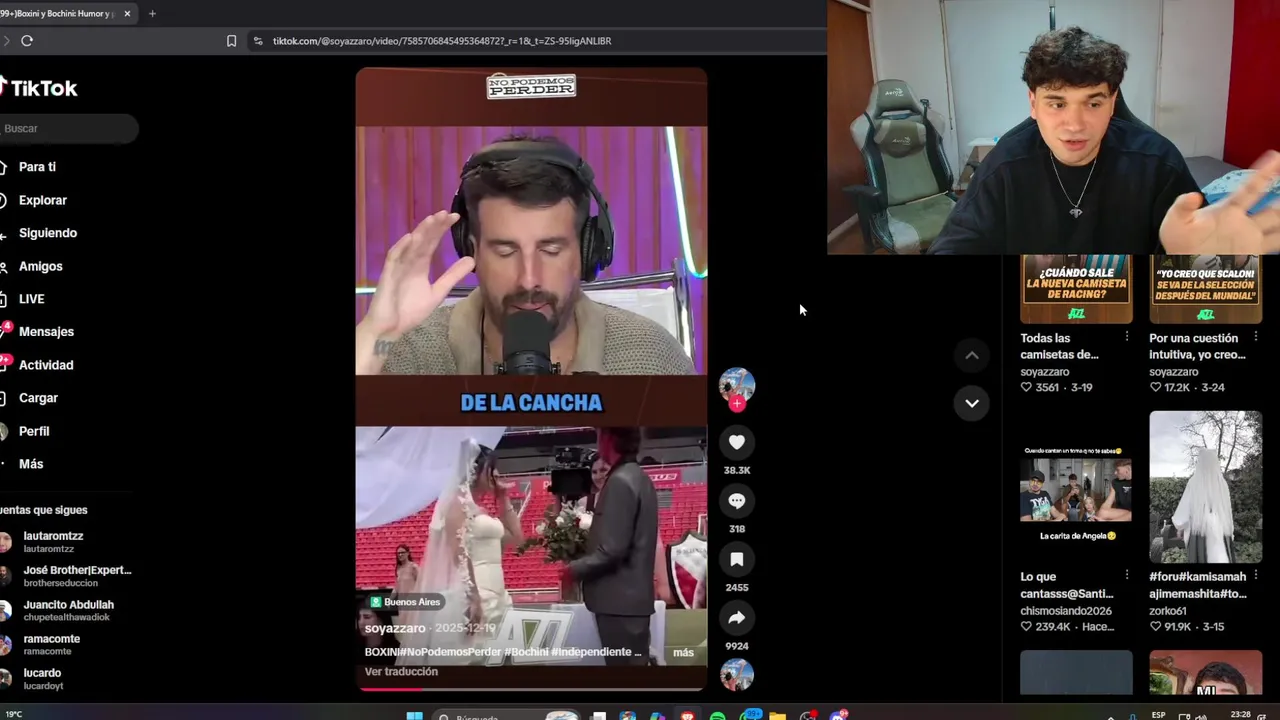Viewport: 1280px width, 720px height.
Task: Open options dots for 'Todas las camisetas de...'
Action: point(1127,338)
